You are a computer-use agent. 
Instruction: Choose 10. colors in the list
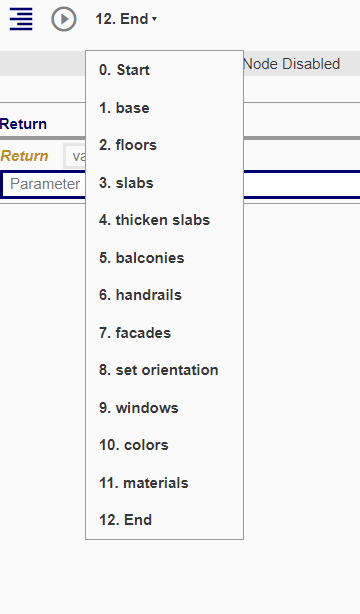coord(165,445)
